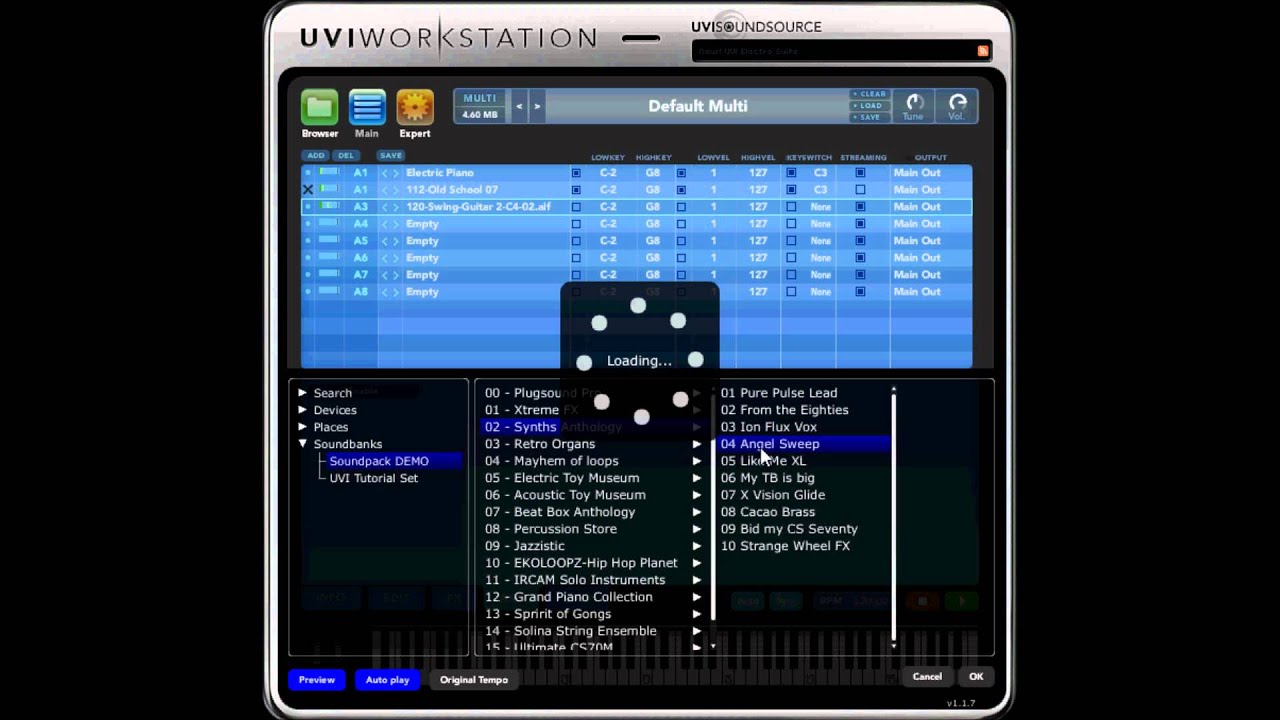Expand arrow for 04 - Mayhem of loops
The width and height of the screenshot is (1280, 720).
[696, 461]
